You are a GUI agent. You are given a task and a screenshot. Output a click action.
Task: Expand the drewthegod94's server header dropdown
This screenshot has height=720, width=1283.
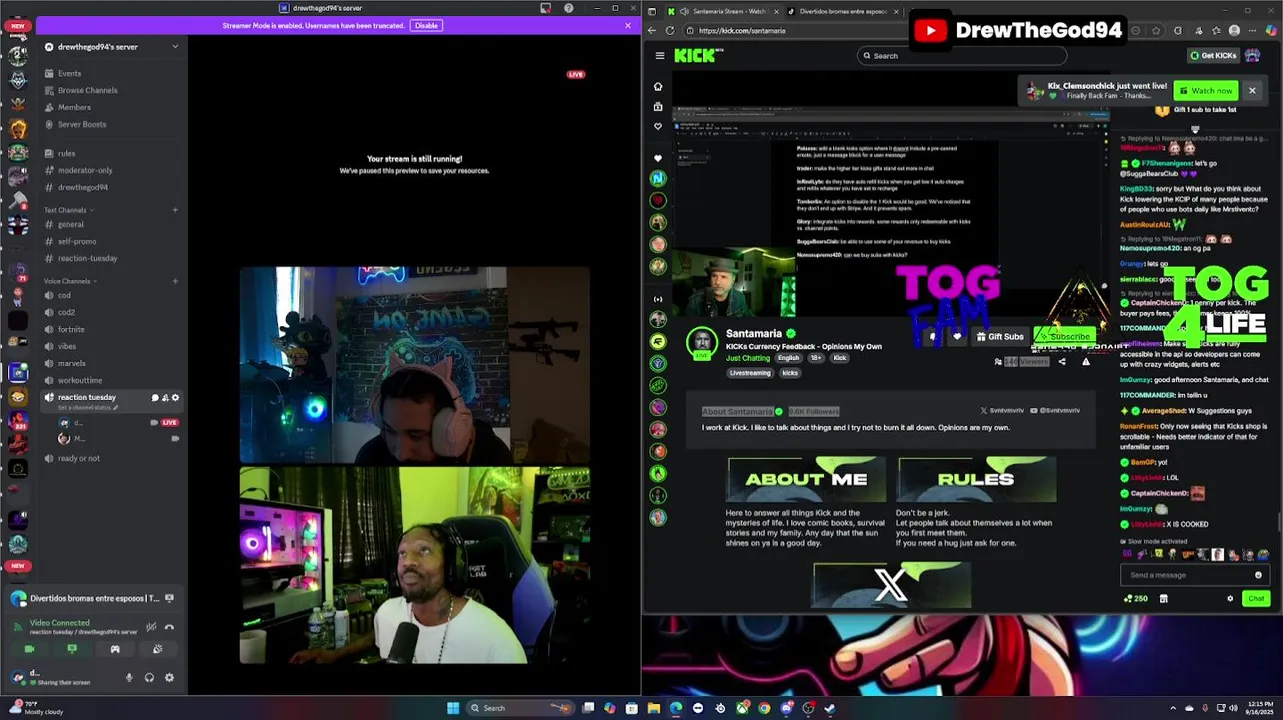(175, 47)
